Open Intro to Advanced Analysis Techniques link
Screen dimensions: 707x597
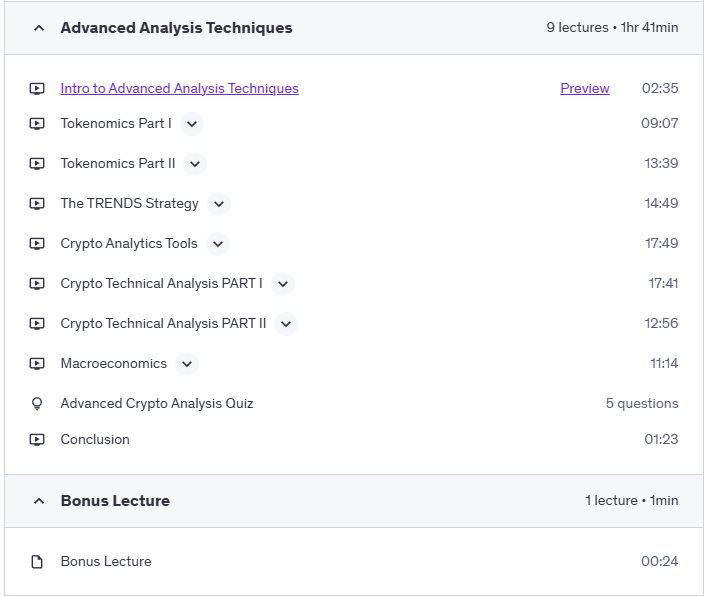[179, 88]
